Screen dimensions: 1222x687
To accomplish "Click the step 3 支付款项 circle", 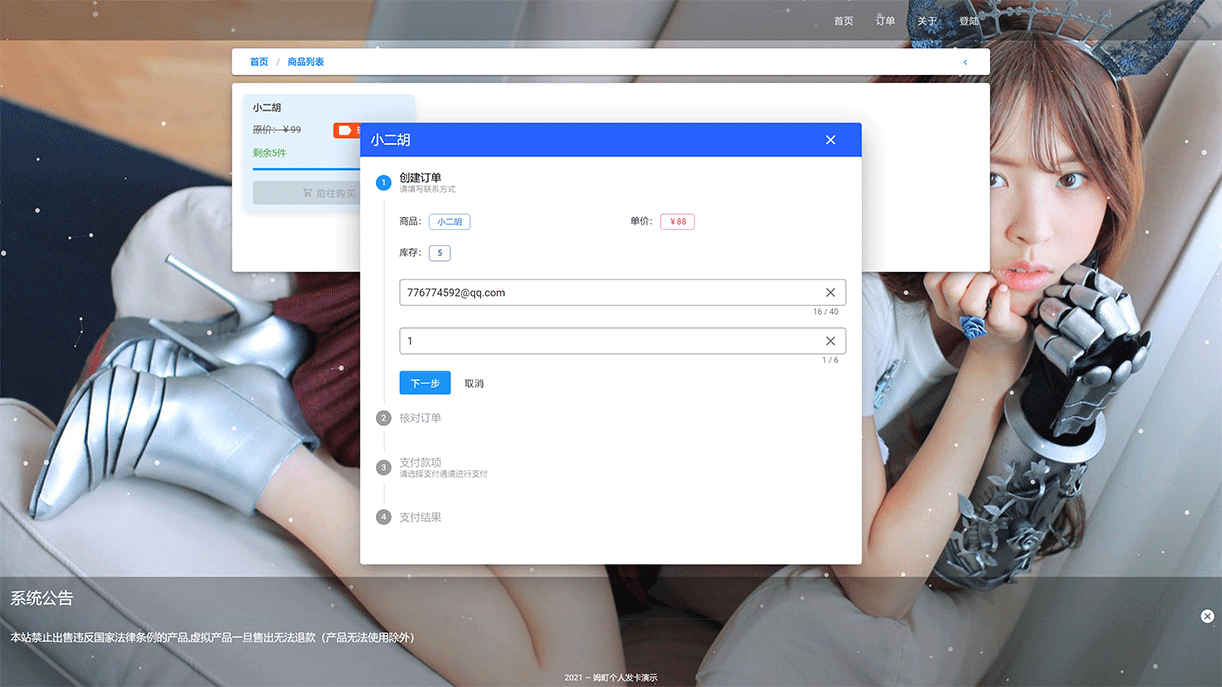I will [384, 467].
